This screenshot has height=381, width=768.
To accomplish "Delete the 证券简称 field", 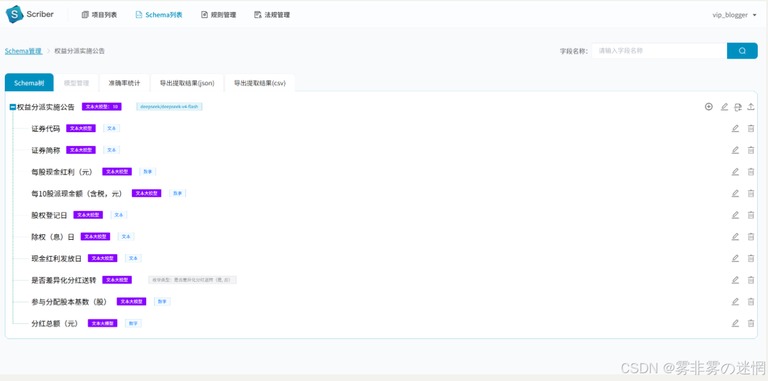I will tap(751, 150).
